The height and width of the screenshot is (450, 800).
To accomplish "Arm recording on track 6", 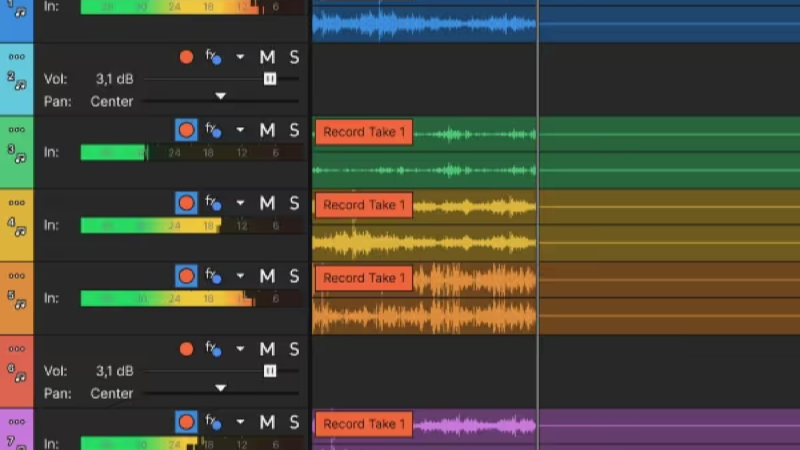I will [x=186, y=349].
